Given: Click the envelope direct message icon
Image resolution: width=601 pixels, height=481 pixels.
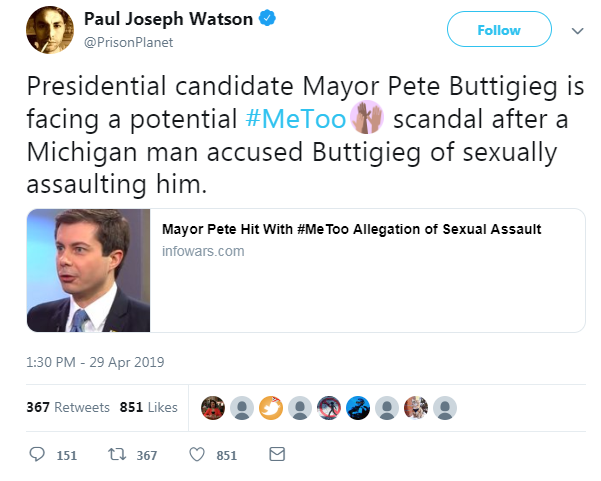Looking at the screenshot, I should (x=277, y=454).
